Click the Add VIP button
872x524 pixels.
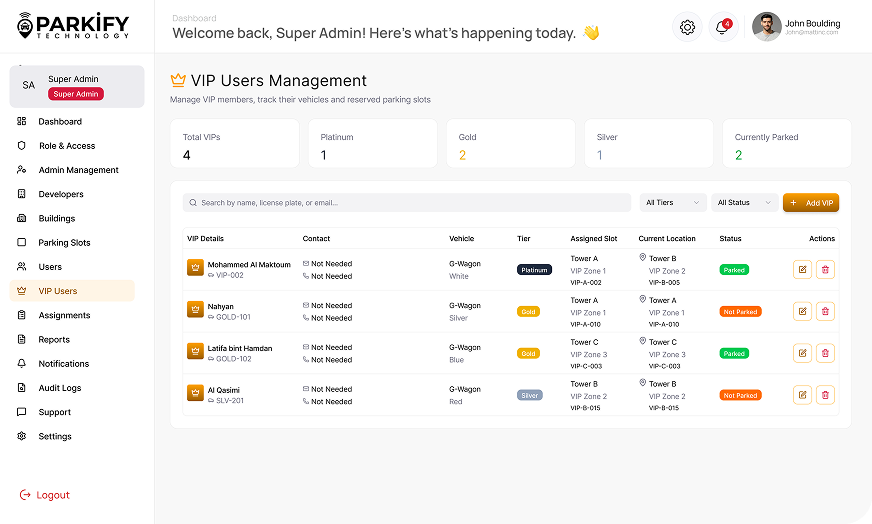(811, 203)
